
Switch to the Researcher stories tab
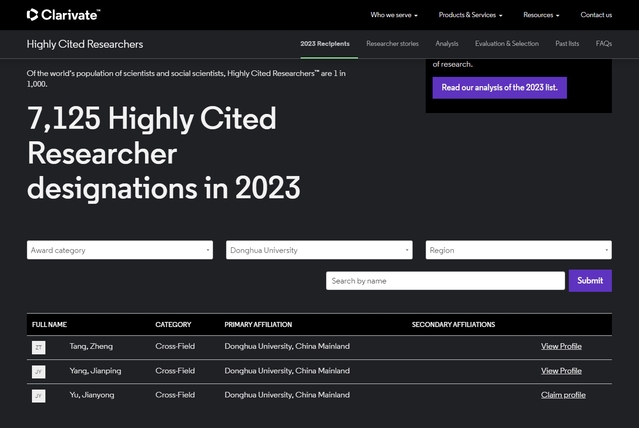pos(392,44)
